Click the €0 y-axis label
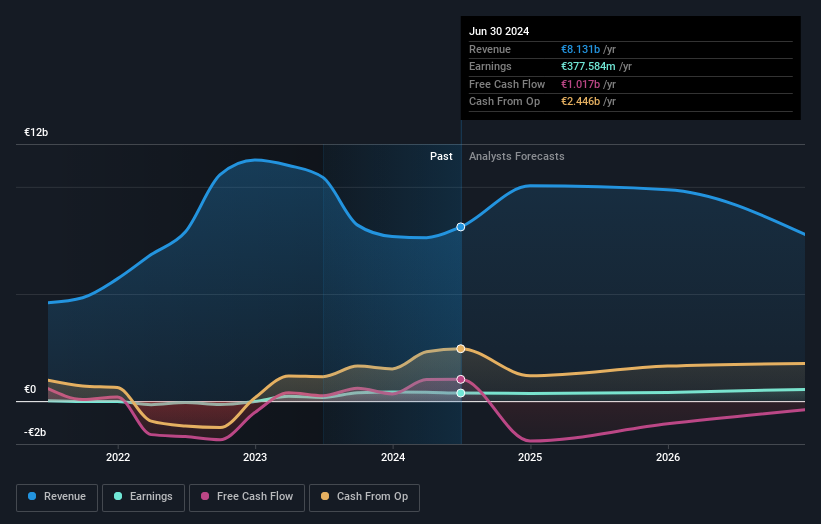This screenshot has height=524, width=821. (x=30, y=389)
